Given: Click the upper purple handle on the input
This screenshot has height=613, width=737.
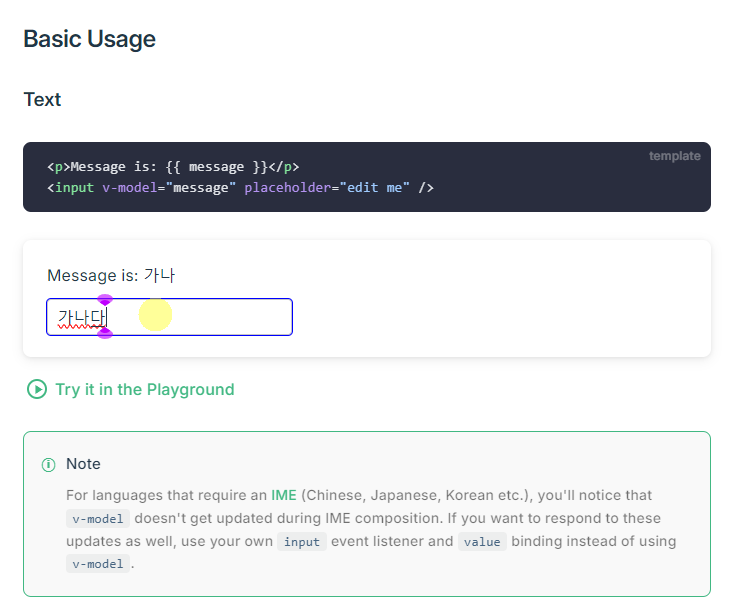Looking at the screenshot, I should point(105,300).
